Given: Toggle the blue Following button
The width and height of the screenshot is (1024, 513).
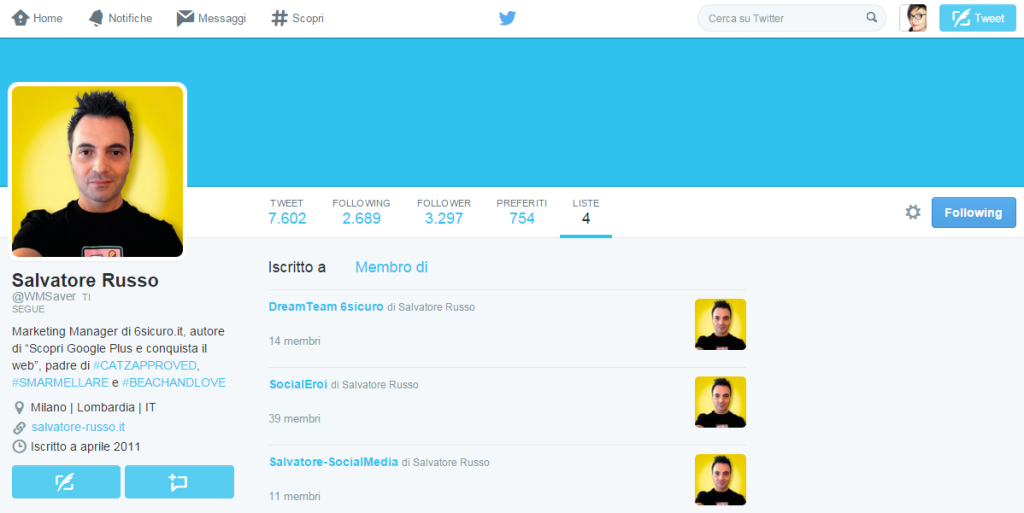Looking at the screenshot, I should (973, 212).
